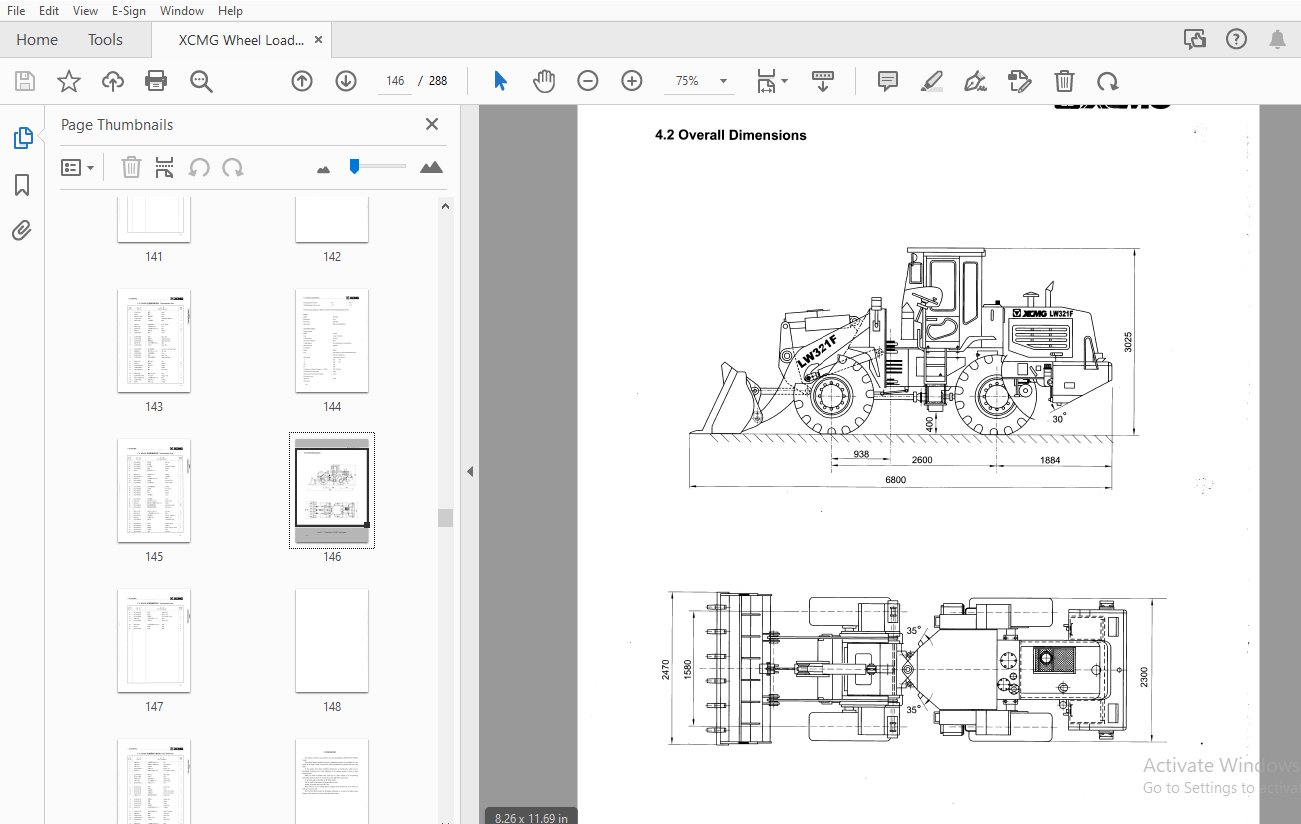Image resolution: width=1301 pixels, height=824 pixels.
Task: Close the Page Thumbnails panel
Action: click(x=432, y=124)
